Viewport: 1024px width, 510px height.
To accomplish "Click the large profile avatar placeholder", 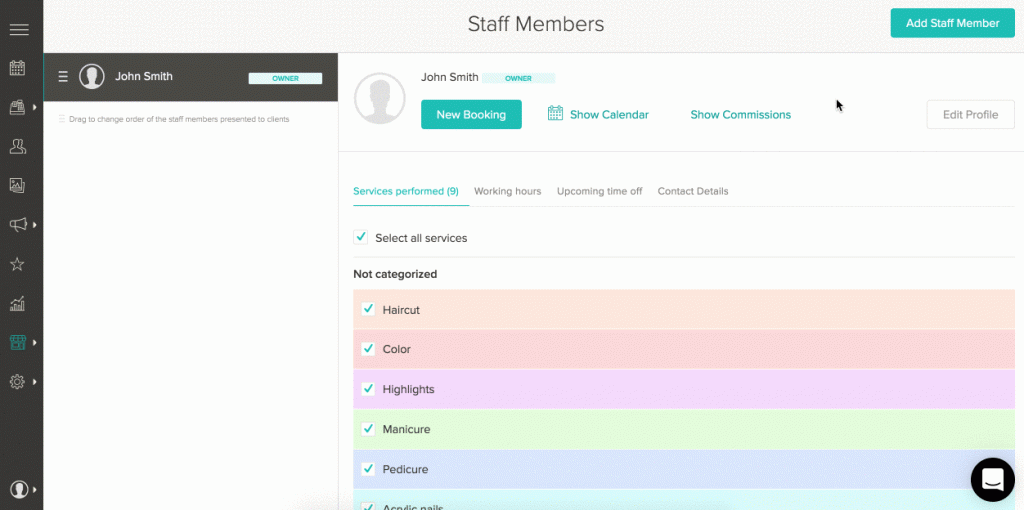I will coord(380,98).
